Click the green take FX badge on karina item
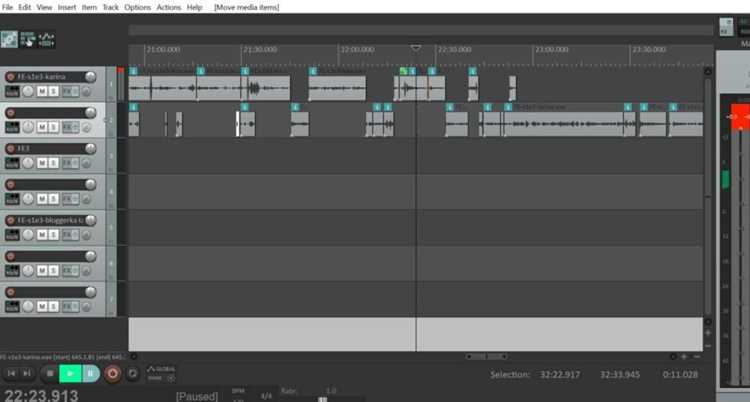750x402 pixels. [404, 71]
